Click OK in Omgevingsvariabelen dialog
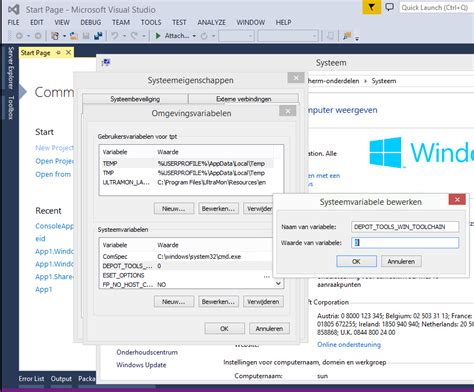Viewport: 474px width, 392px height. pyautogui.click(x=224, y=329)
